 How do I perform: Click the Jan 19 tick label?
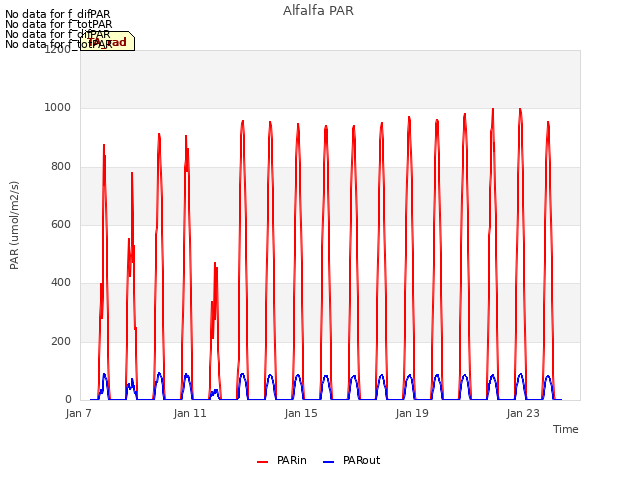coord(412,413)
